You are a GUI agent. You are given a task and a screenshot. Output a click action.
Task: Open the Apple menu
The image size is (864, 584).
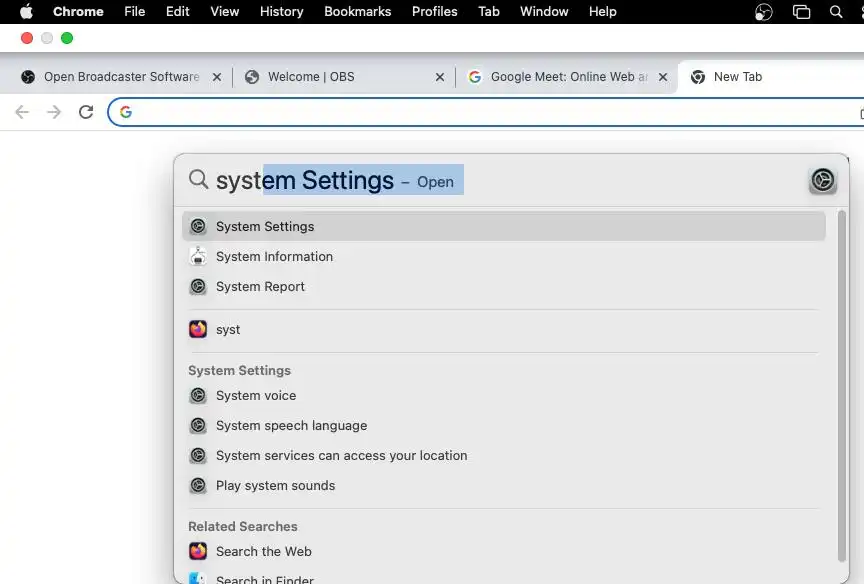[x=26, y=12]
